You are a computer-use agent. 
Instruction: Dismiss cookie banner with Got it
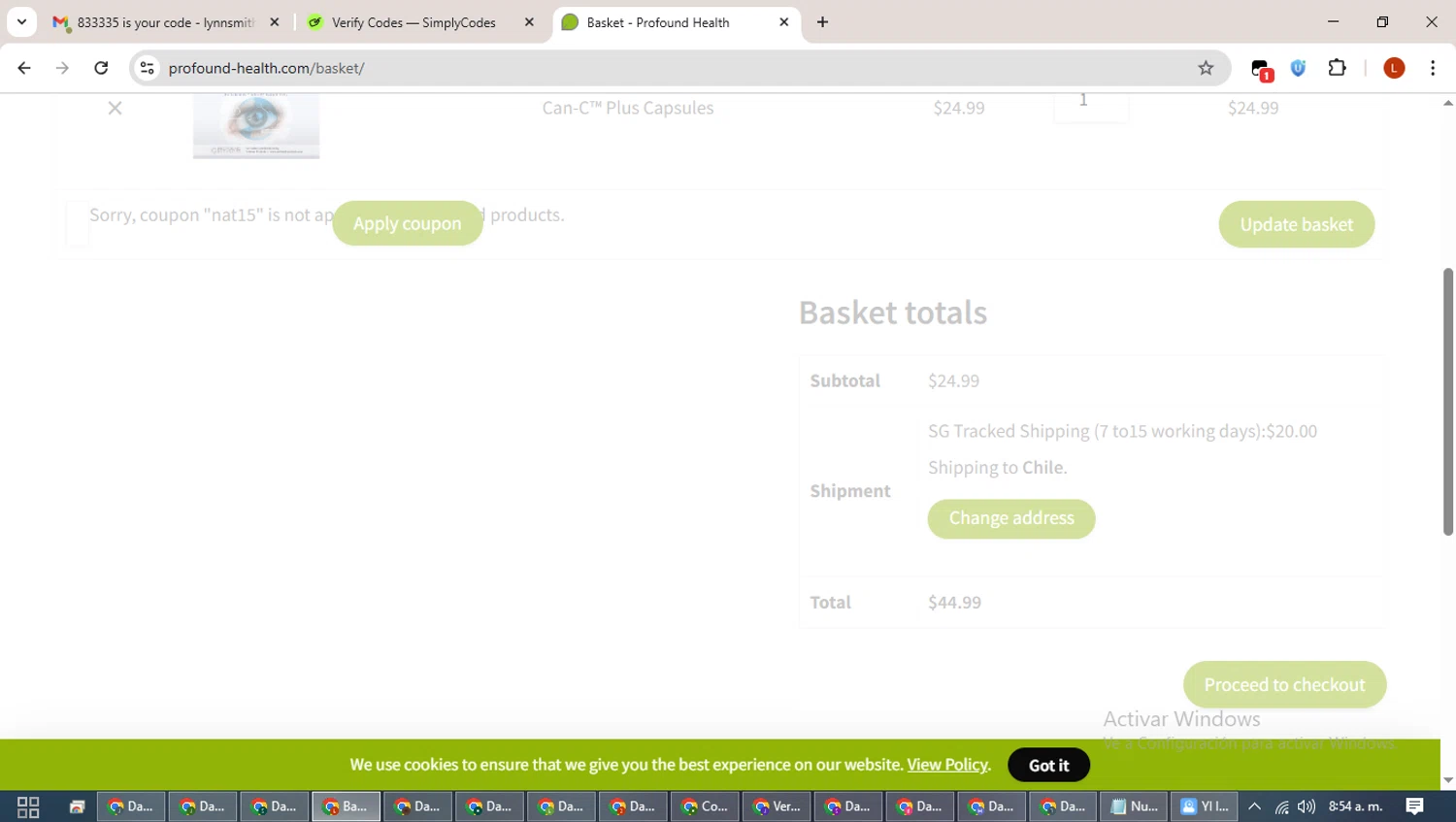click(x=1048, y=765)
